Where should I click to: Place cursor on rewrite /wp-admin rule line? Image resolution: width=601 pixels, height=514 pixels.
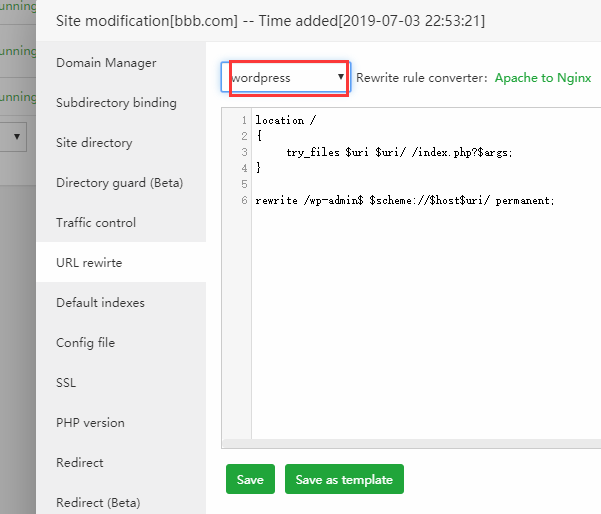pos(404,200)
